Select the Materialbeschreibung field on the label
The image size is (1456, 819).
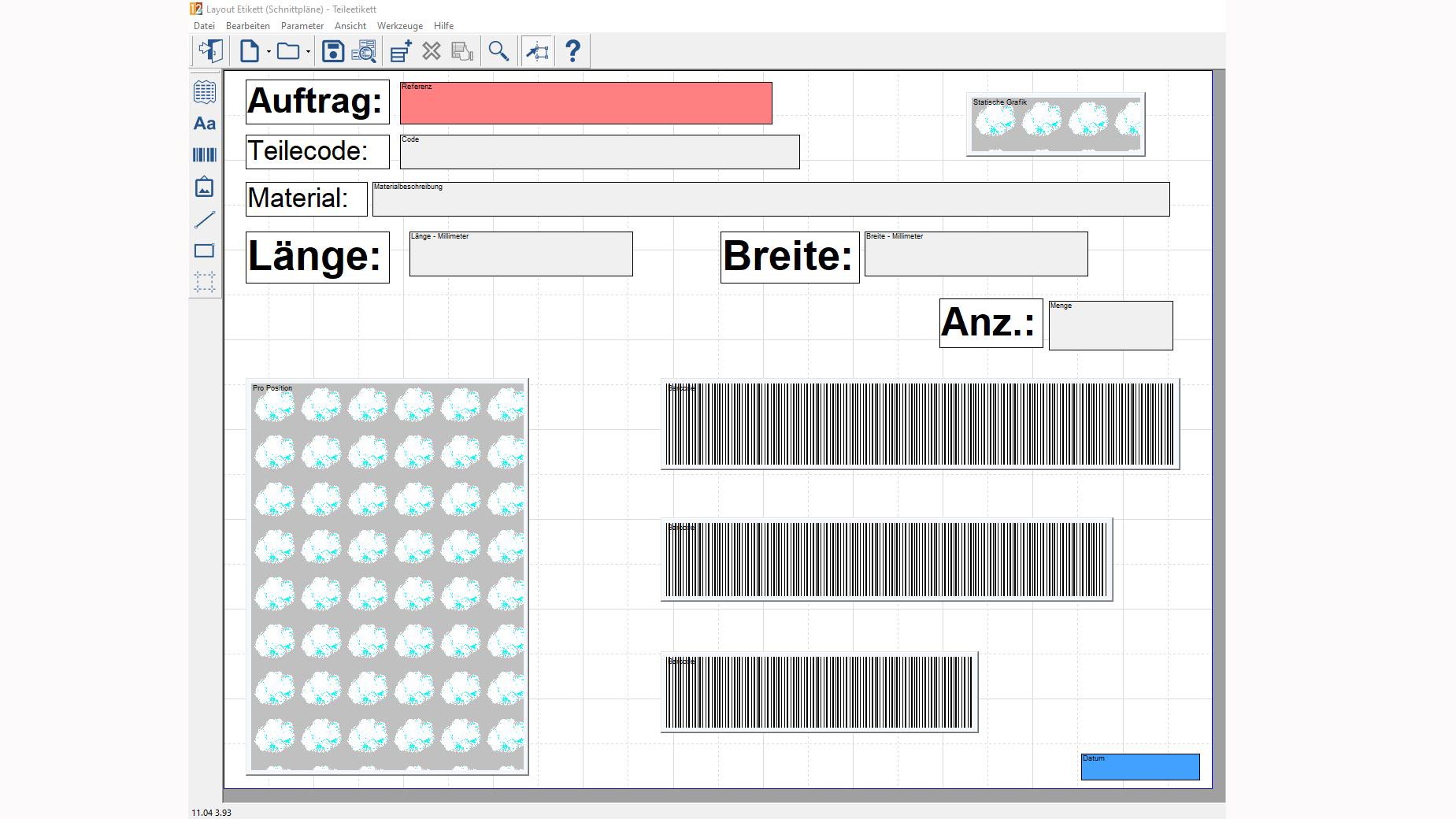click(770, 199)
